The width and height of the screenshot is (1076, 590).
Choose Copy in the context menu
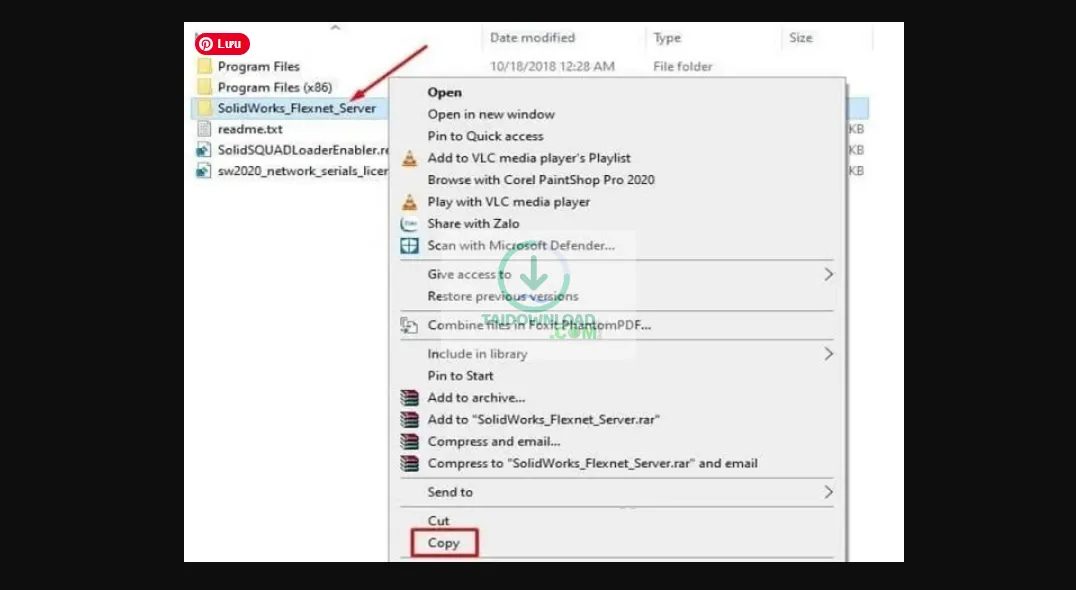(443, 543)
